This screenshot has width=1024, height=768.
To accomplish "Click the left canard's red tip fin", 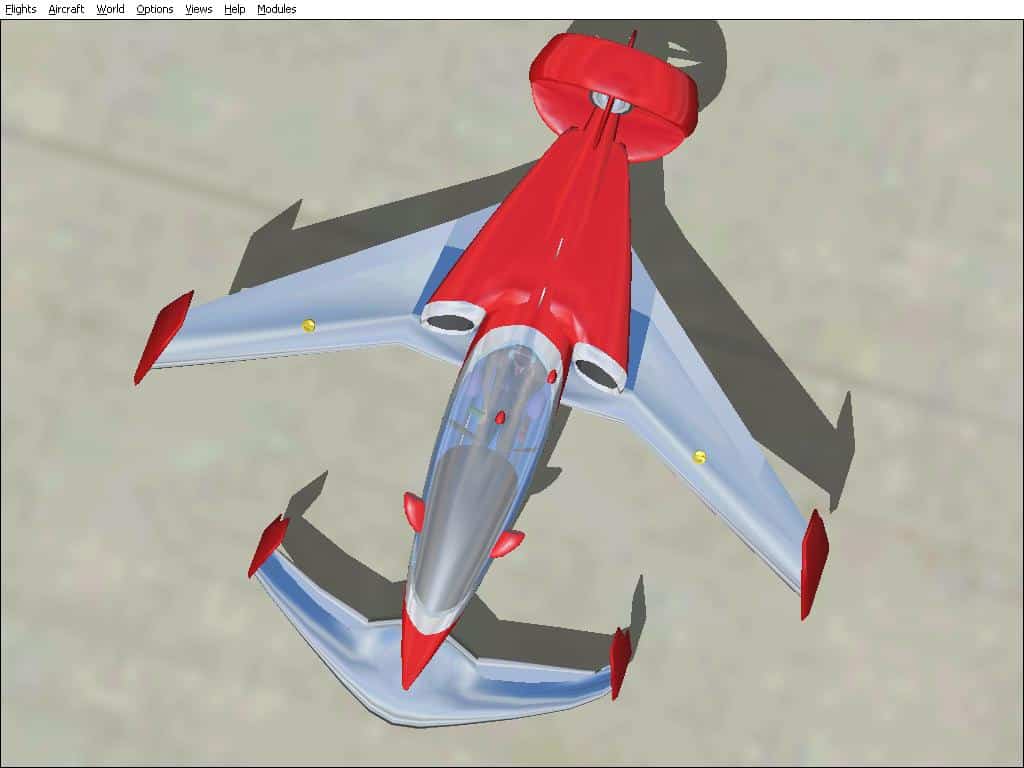I will click(268, 545).
